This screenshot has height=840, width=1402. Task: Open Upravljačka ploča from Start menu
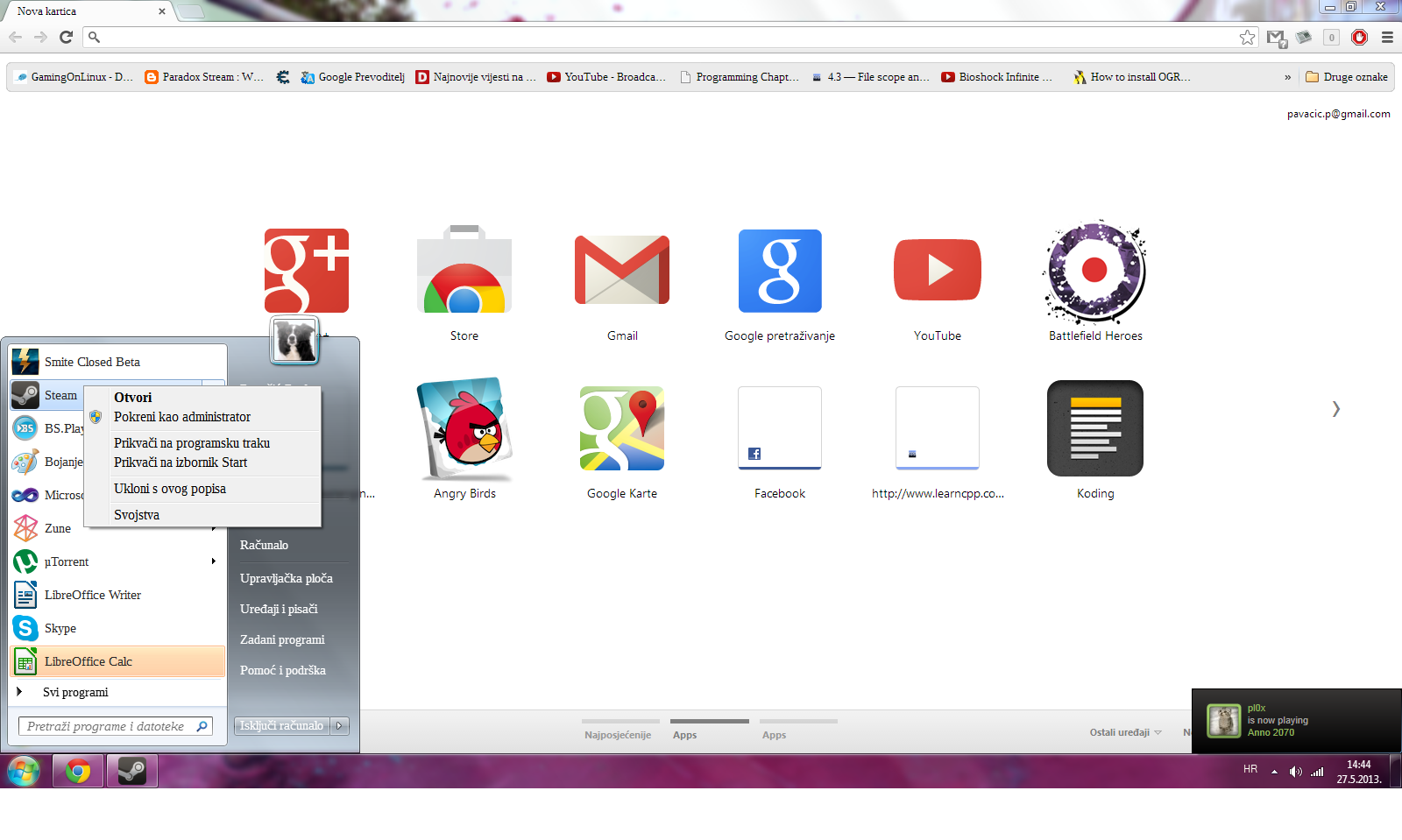click(x=287, y=578)
